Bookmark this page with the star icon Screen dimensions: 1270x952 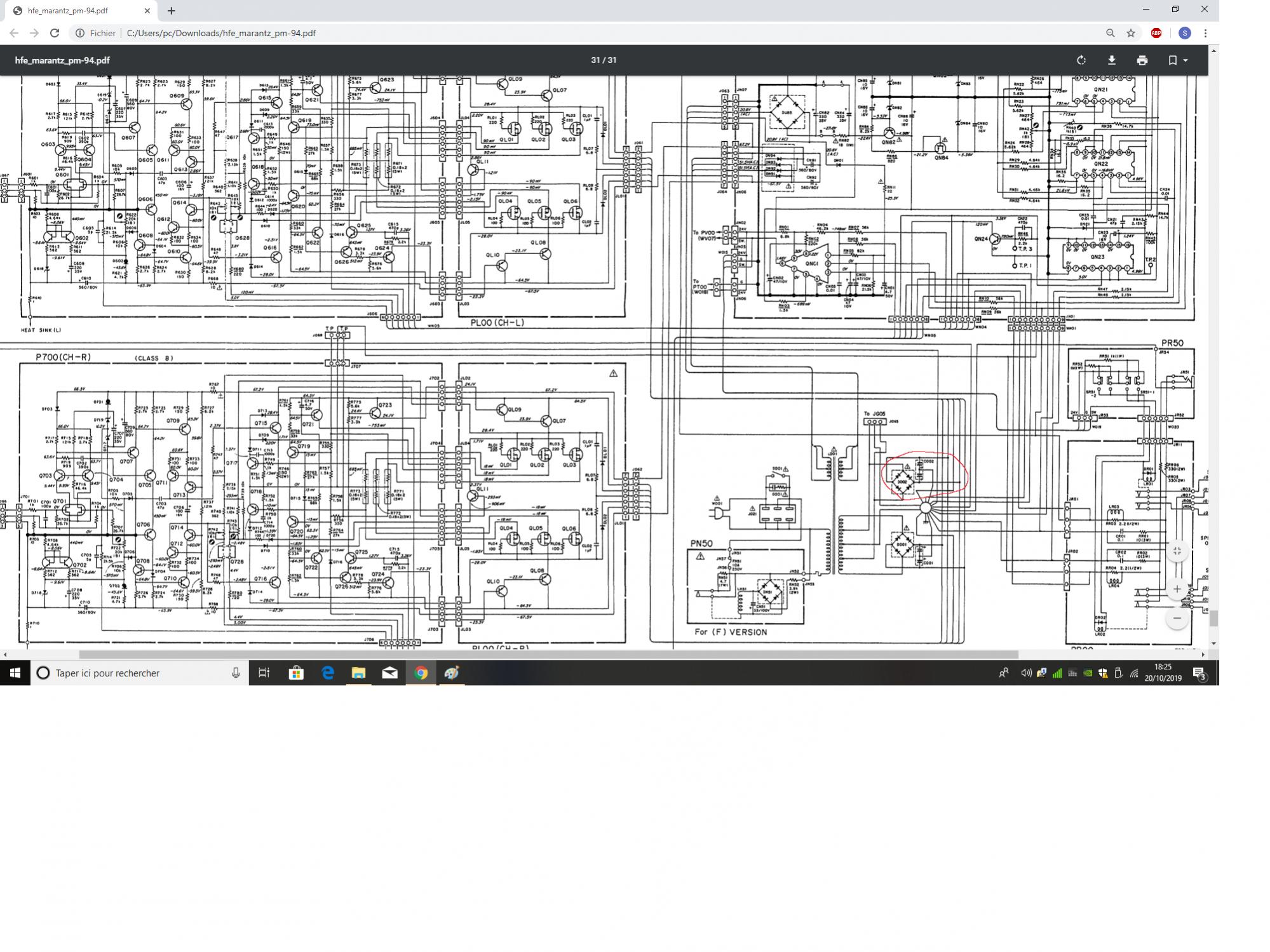pyautogui.click(x=1131, y=33)
